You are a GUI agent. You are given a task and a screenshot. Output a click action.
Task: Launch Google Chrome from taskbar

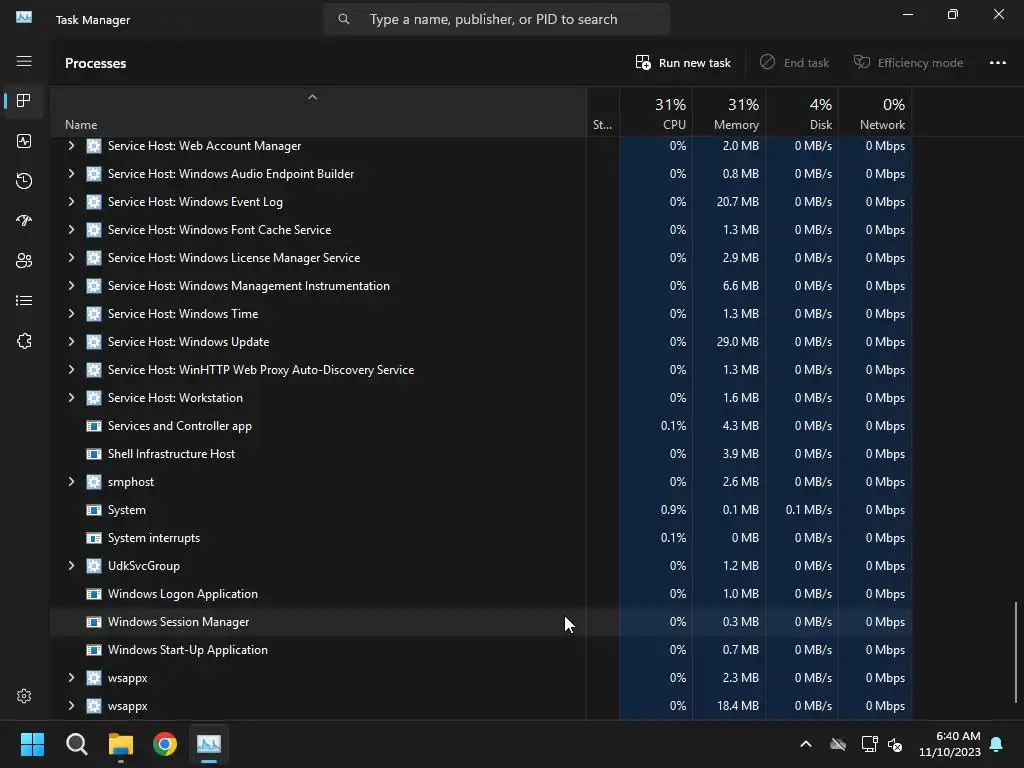pyautogui.click(x=165, y=744)
